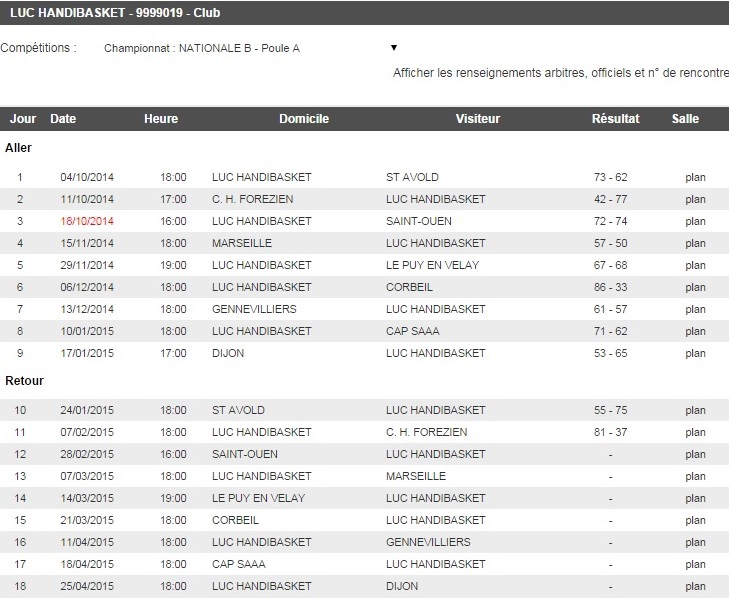Click the Résultat column header
Screen dimensions: 729x598
616,119
